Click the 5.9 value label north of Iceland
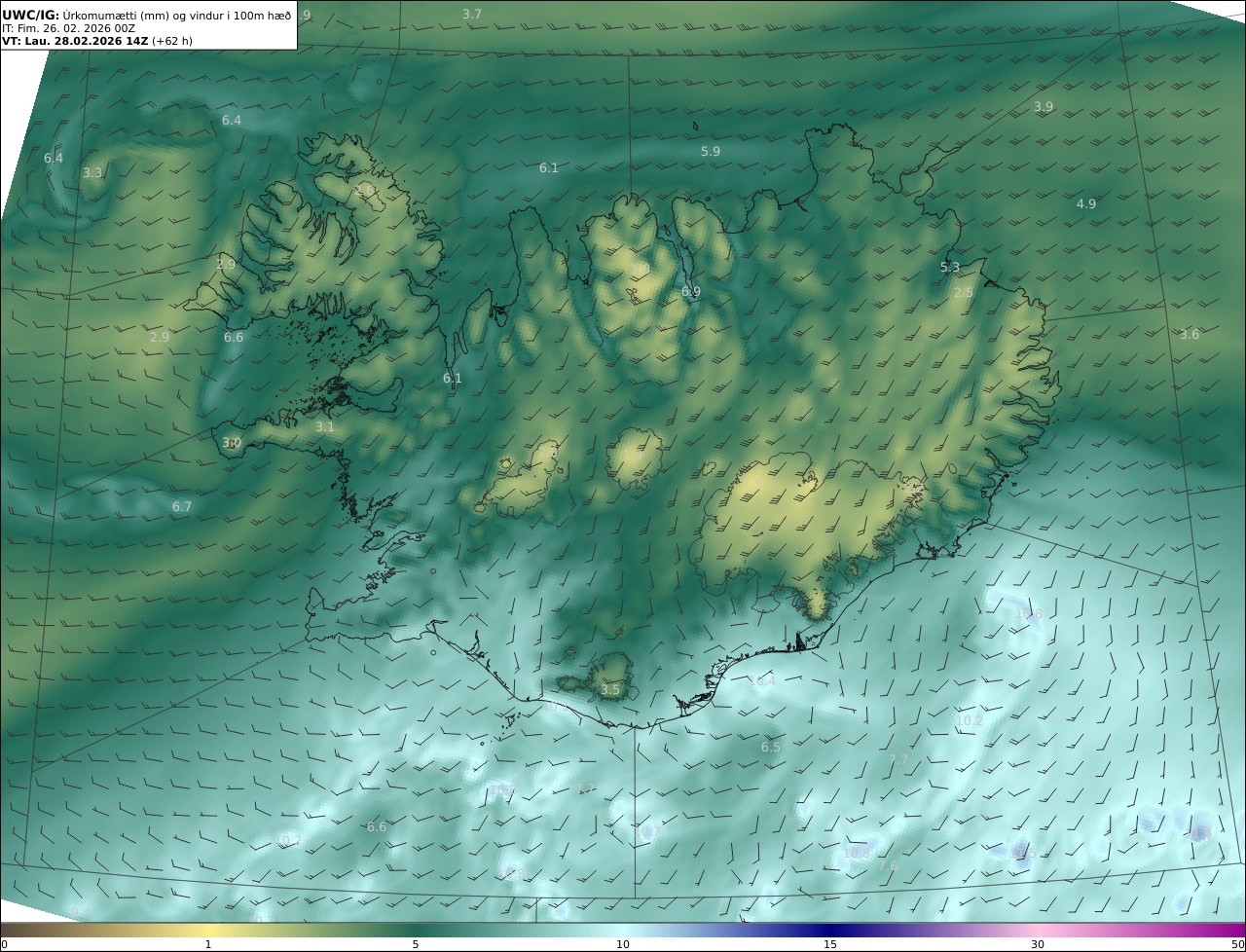The width and height of the screenshot is (1246, 952). [711, 151]
